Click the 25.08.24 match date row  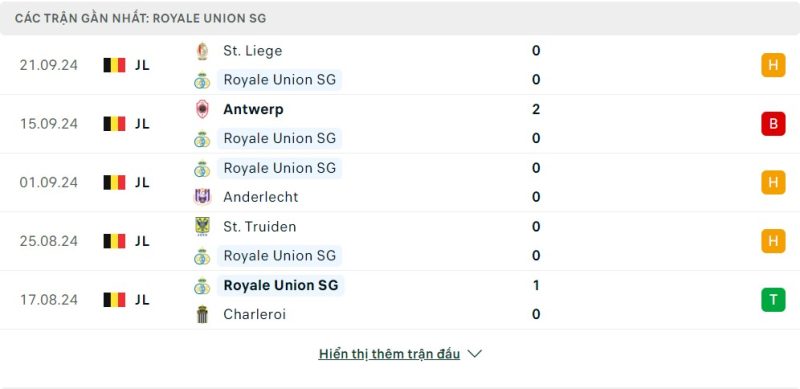tap(400, 241)
